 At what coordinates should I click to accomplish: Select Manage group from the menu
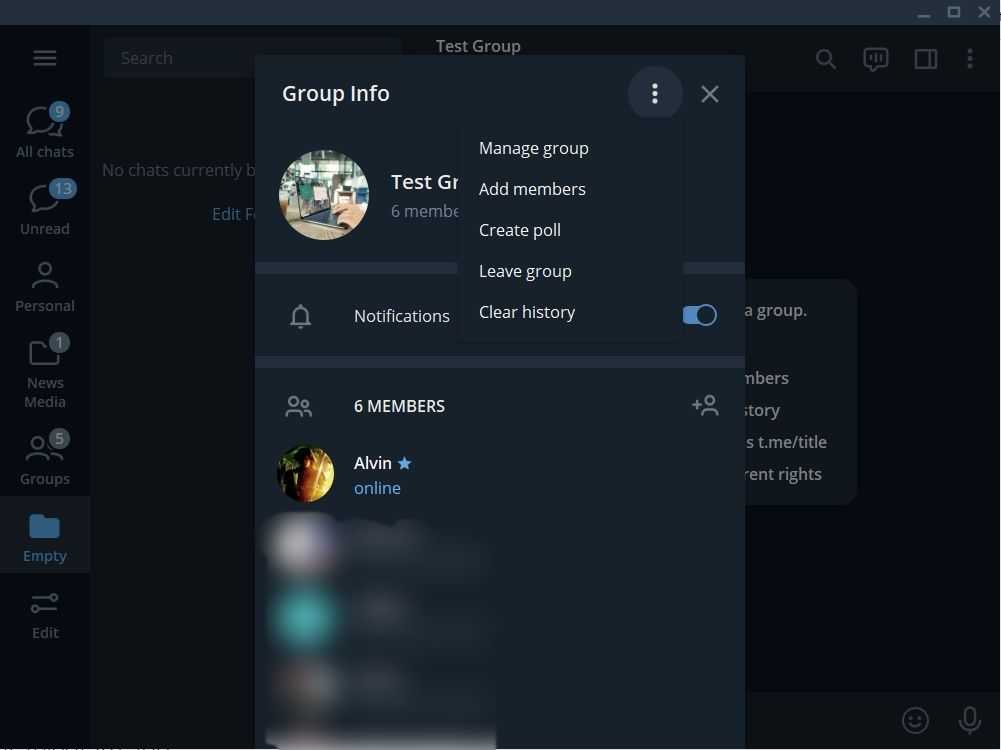point(533,148)
